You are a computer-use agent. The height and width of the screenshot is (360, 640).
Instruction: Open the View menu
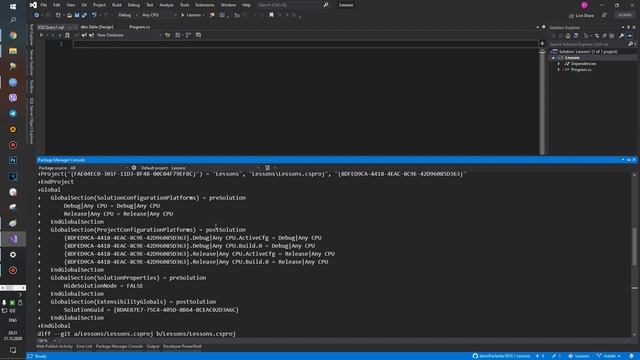71,5
